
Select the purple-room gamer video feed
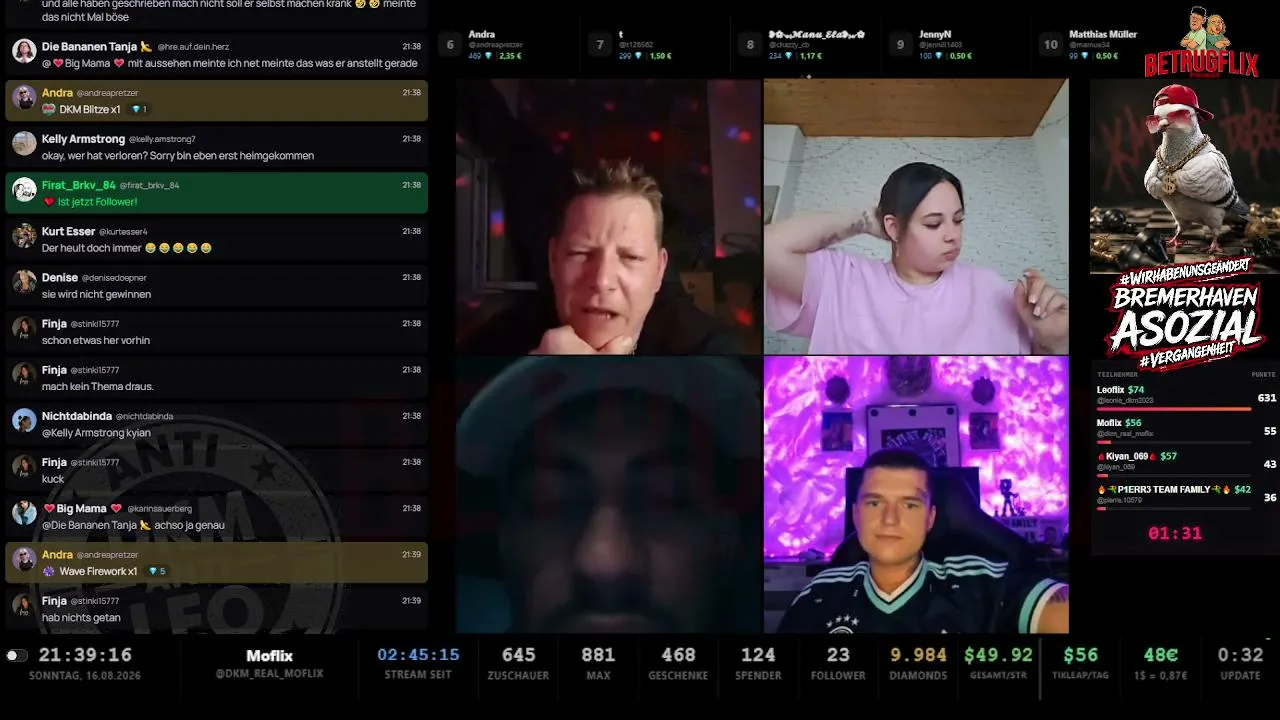pos(916,495)
